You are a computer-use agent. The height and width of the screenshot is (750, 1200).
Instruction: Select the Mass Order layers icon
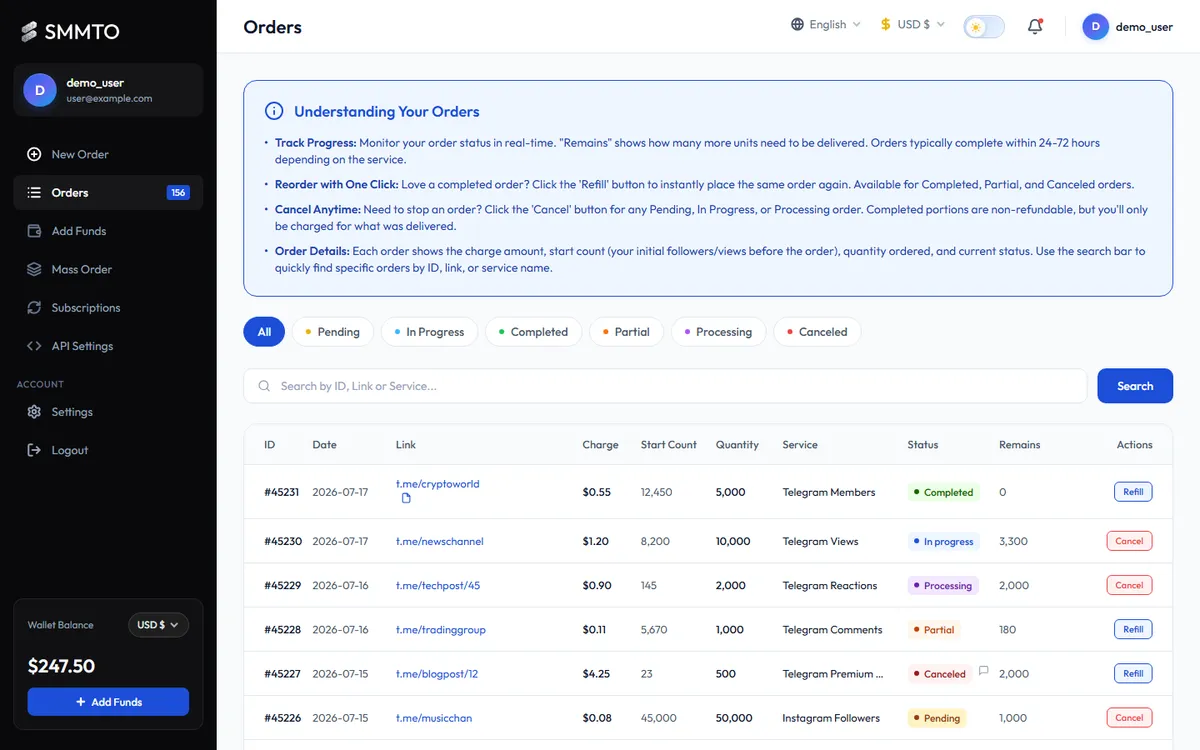34,269
